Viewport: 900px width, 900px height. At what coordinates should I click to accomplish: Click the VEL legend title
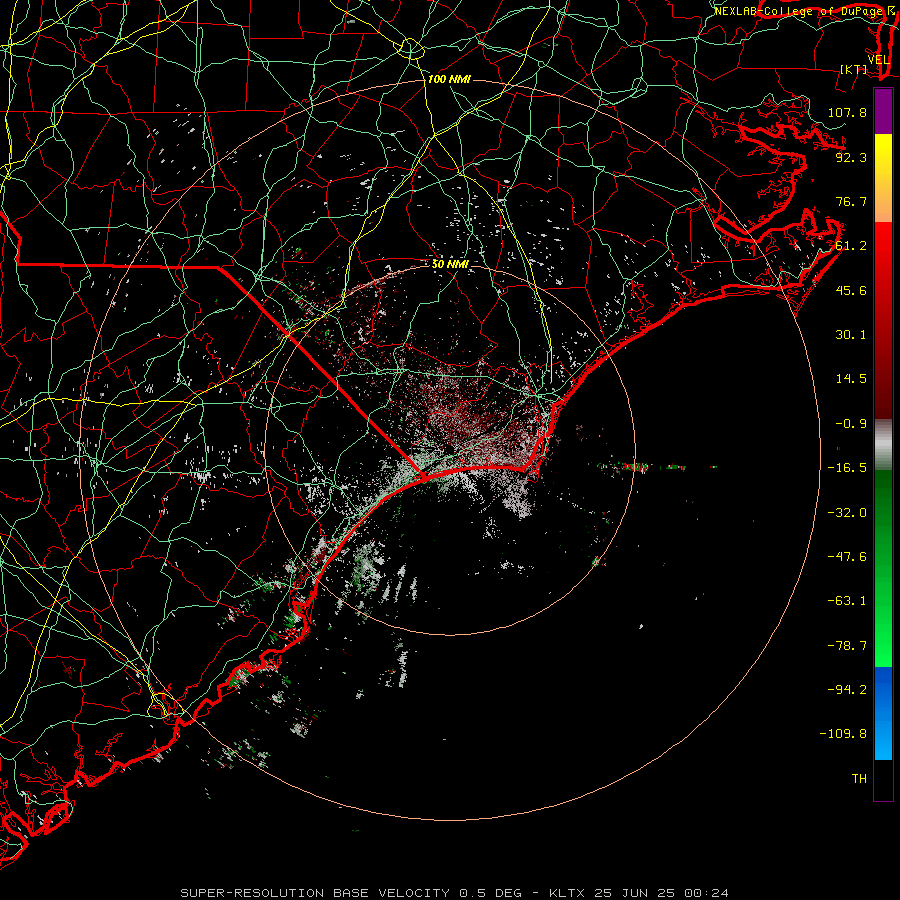point(879,60)
